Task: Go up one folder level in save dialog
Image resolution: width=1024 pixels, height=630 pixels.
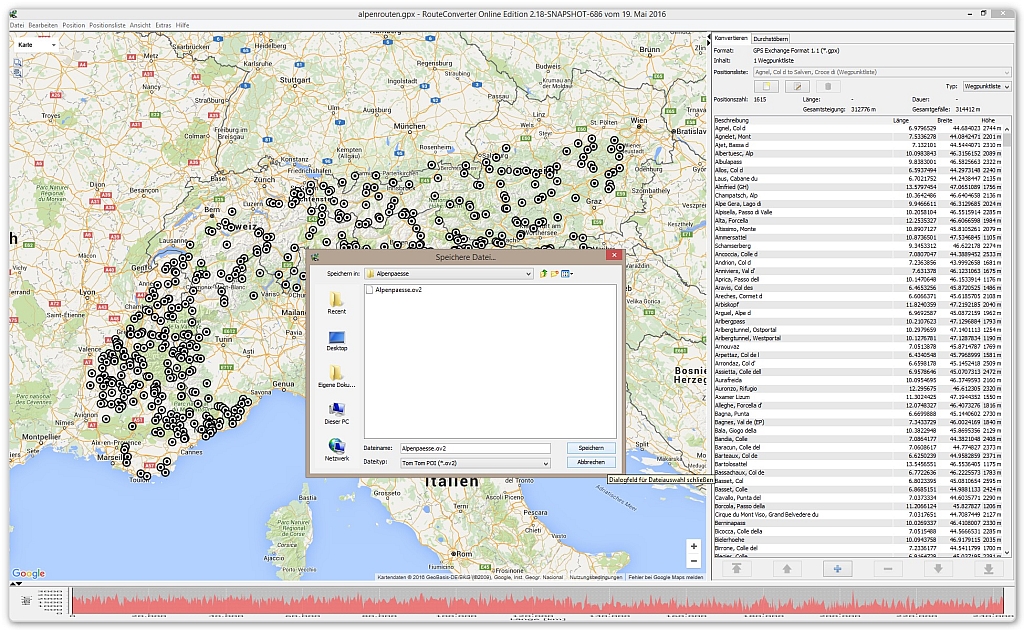Action: click(542, 273)
